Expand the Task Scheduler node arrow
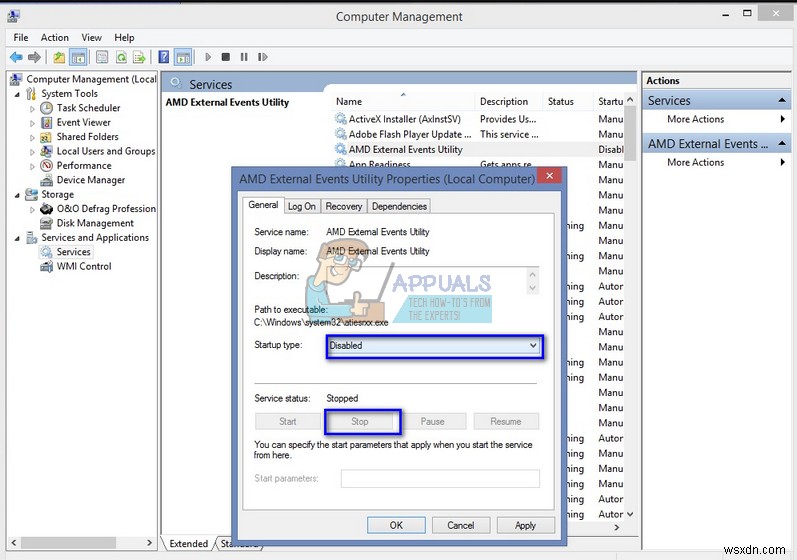The width and height of the screenshot is (797, 560). click(x=32, y=109)
